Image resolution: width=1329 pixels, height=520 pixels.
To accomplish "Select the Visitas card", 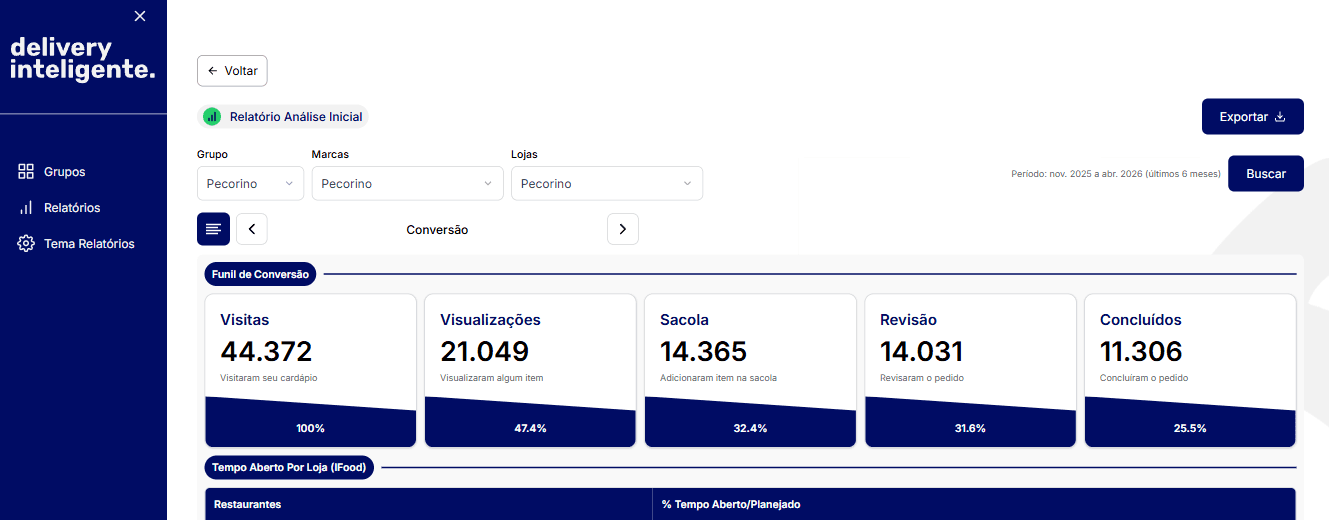I will tap(310, 370).
